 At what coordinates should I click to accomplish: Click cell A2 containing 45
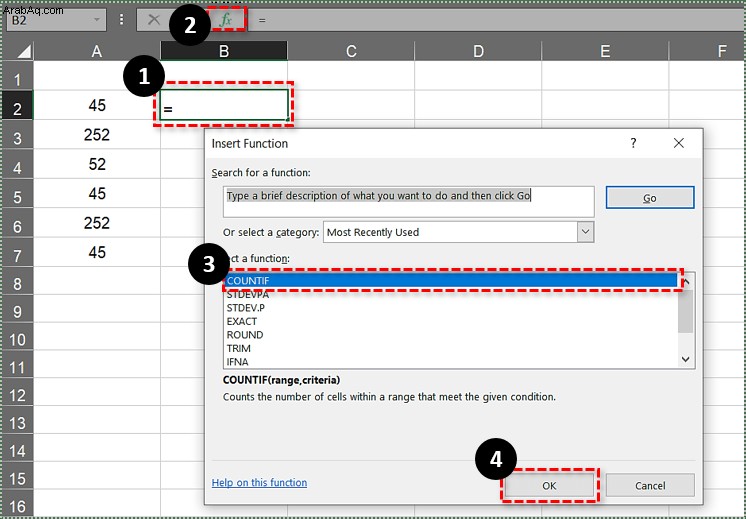97,105
